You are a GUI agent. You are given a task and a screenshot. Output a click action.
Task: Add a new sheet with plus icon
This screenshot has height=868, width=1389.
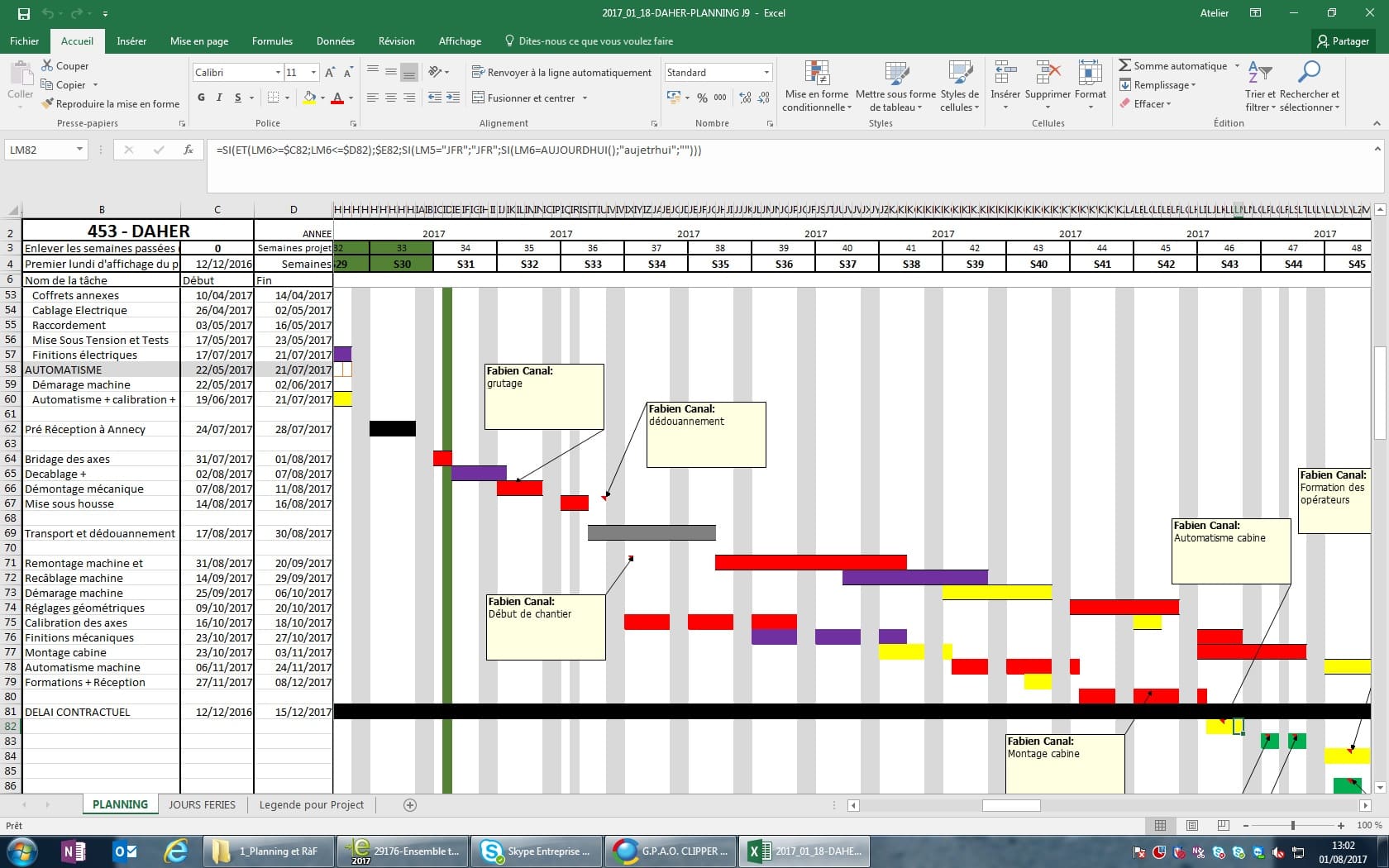[x=409, y=804]
